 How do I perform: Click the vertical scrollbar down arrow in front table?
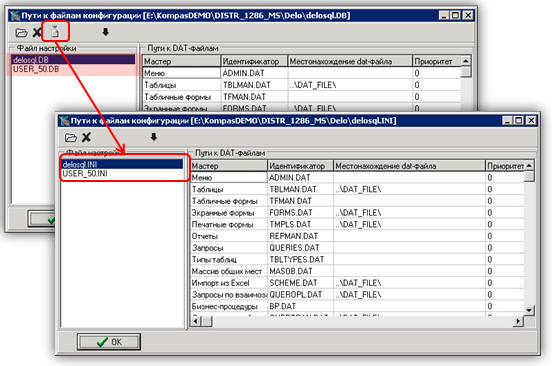[529, 310]
